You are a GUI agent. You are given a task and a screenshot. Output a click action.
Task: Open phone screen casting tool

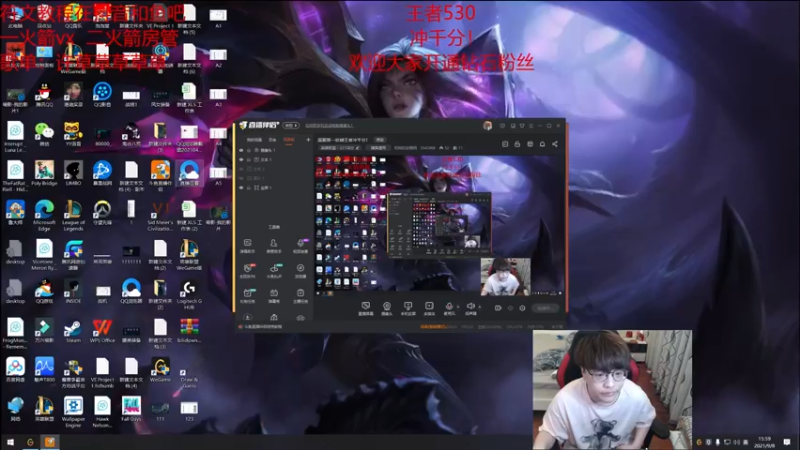pyautogui.click(x=408, y=308)
